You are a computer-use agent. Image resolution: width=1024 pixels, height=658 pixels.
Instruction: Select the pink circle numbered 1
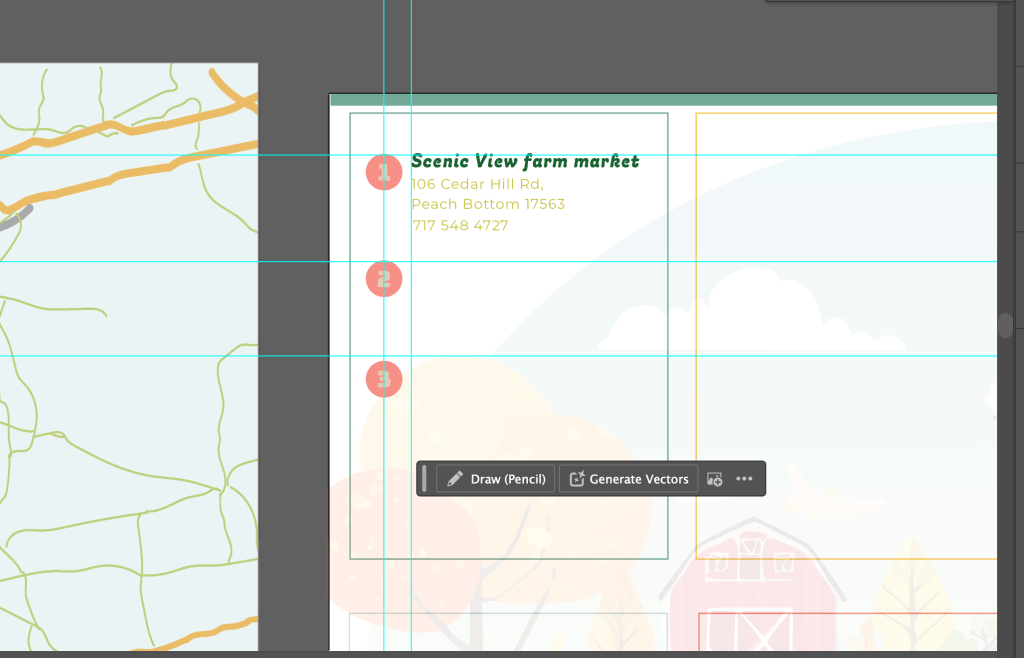[x=384, y=172]
